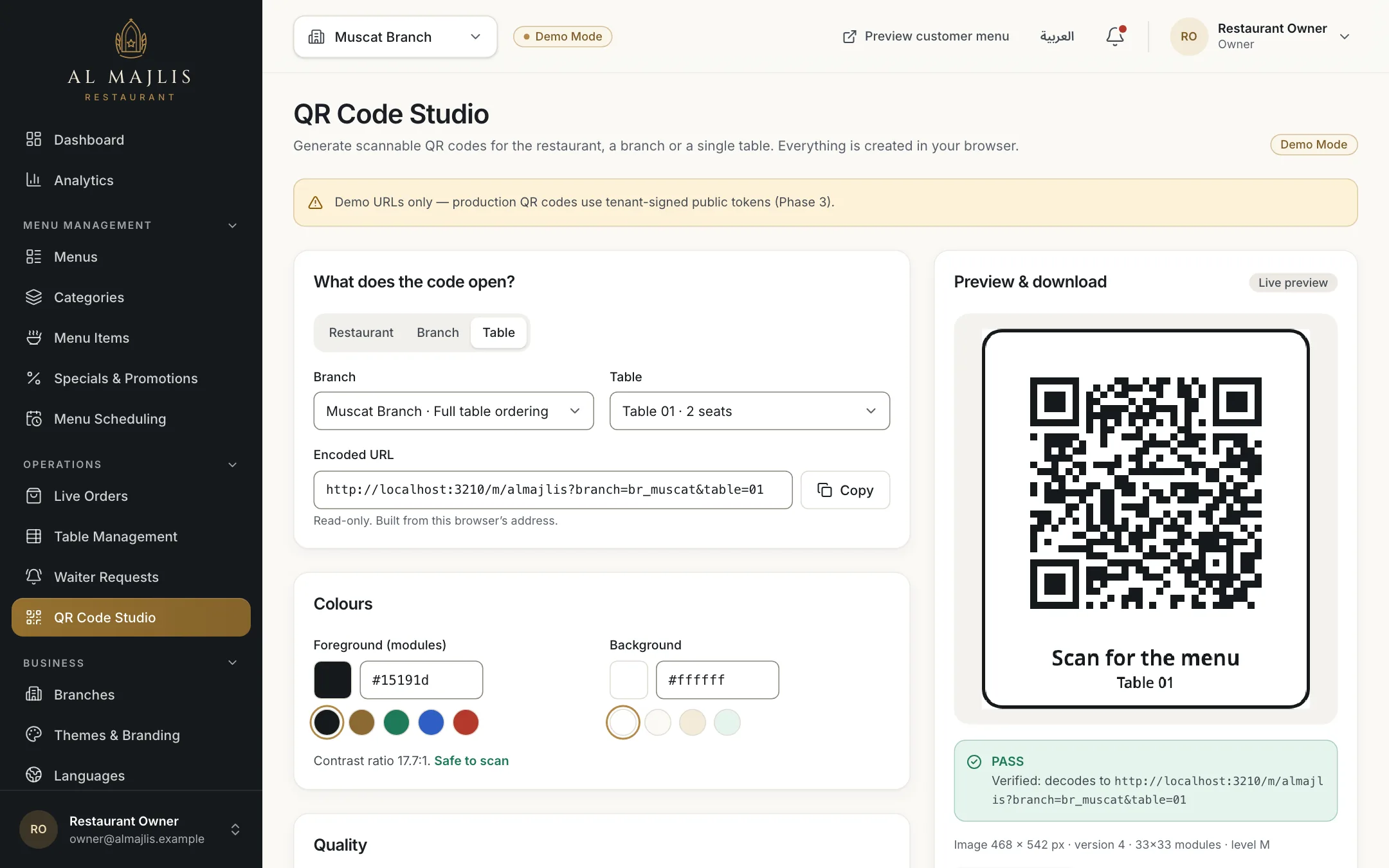
Task: Open Branches page
Action: coord(131,694)
